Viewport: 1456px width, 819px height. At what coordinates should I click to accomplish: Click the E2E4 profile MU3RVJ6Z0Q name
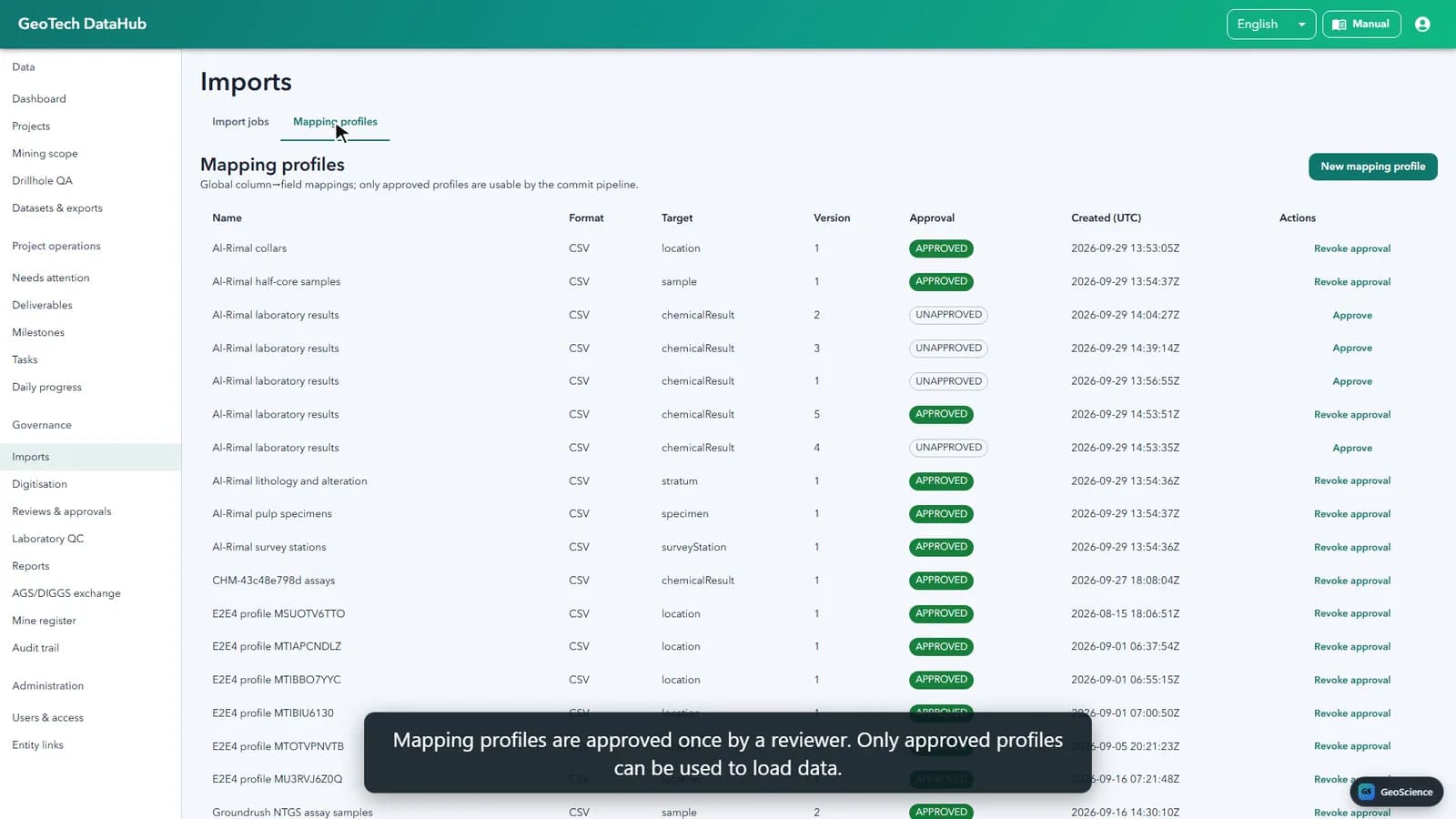(278, 780)
